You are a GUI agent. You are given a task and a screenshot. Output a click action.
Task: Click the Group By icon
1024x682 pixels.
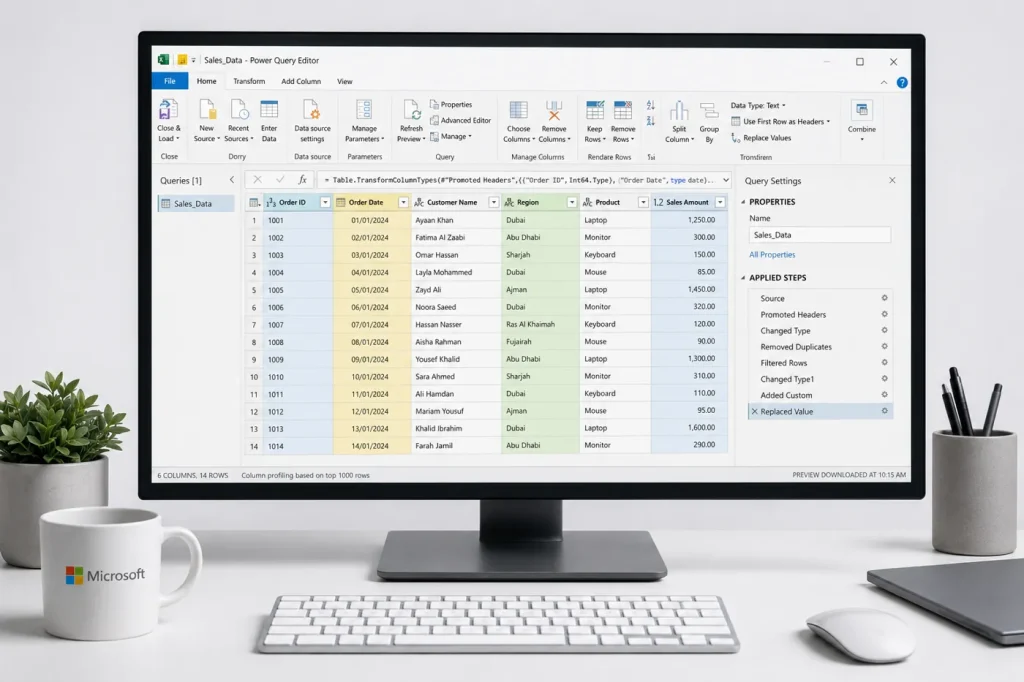[709, 110]
